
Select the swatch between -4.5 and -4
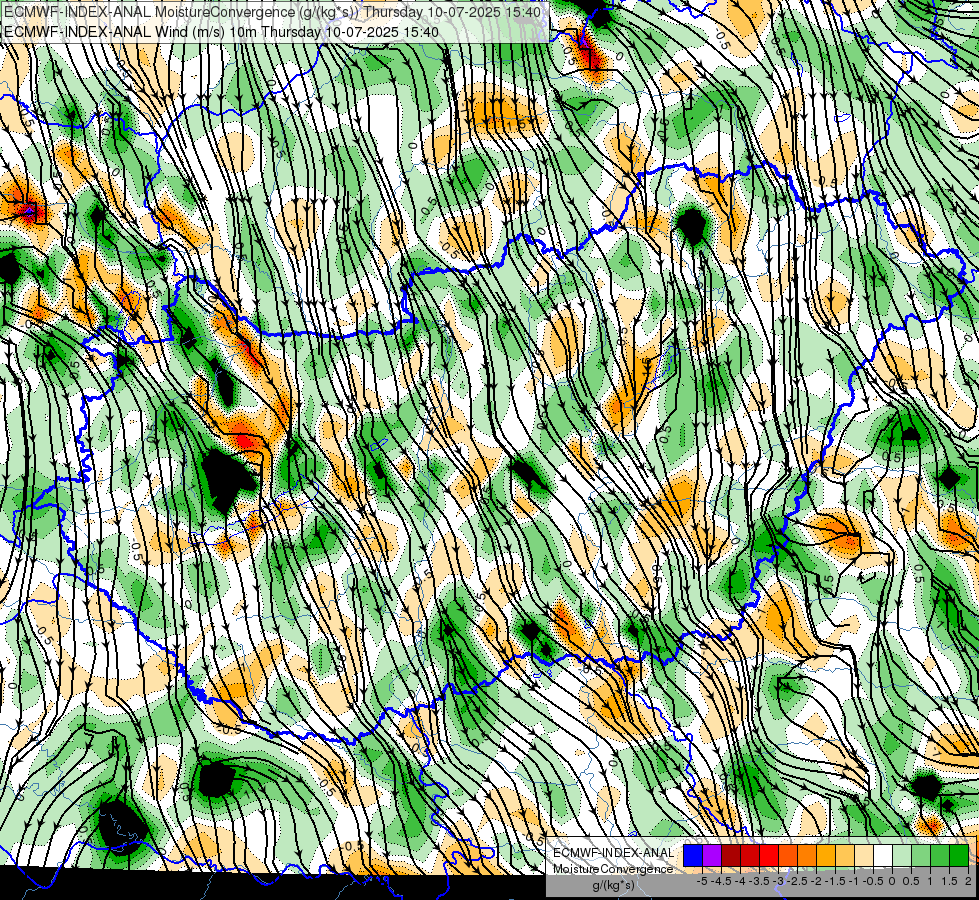pos(731,855)
